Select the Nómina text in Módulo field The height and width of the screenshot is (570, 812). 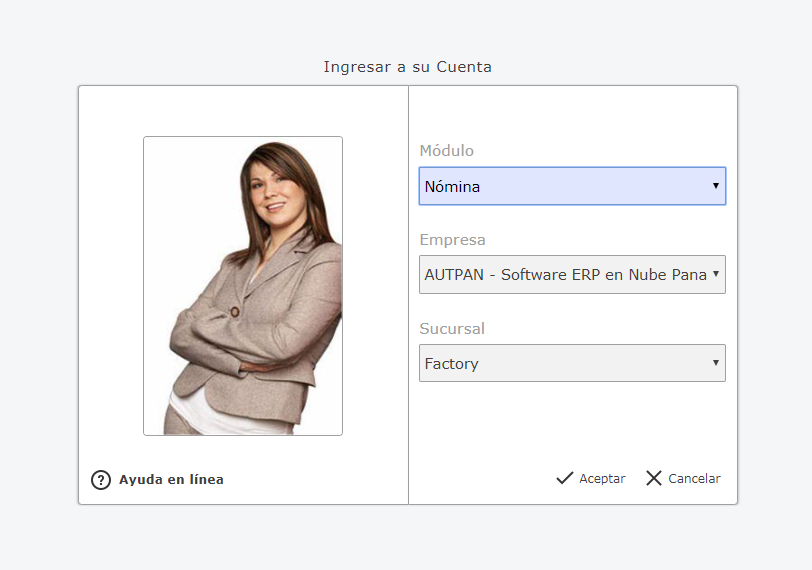coord(452,187)
